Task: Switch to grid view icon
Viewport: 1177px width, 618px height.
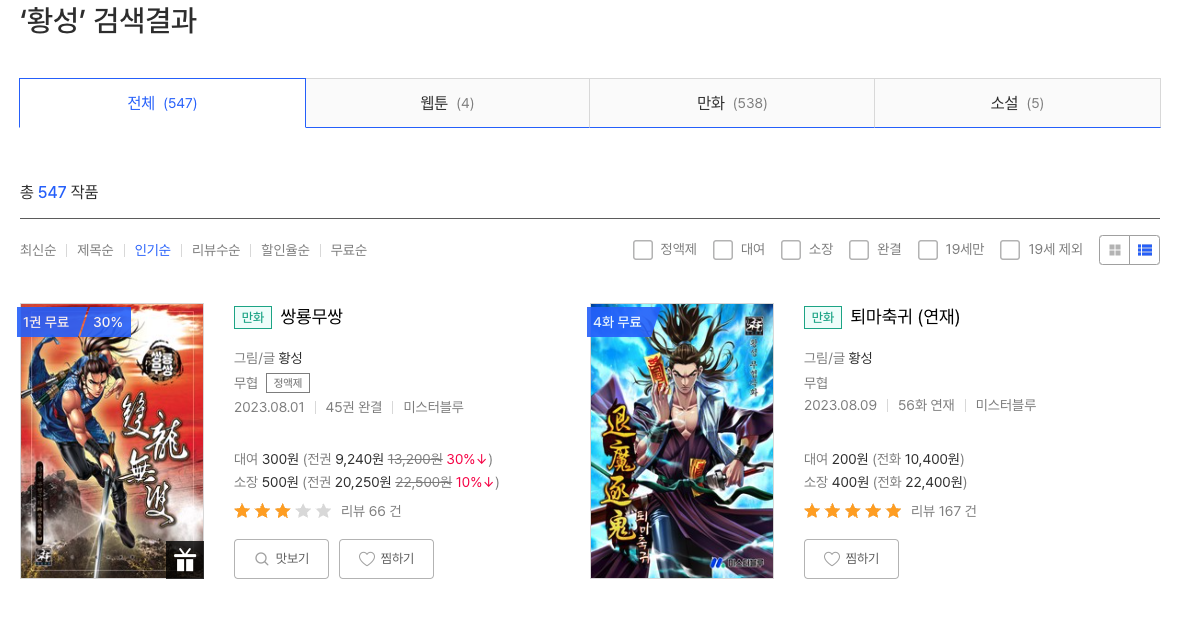Action: [x=1115, y=250]
